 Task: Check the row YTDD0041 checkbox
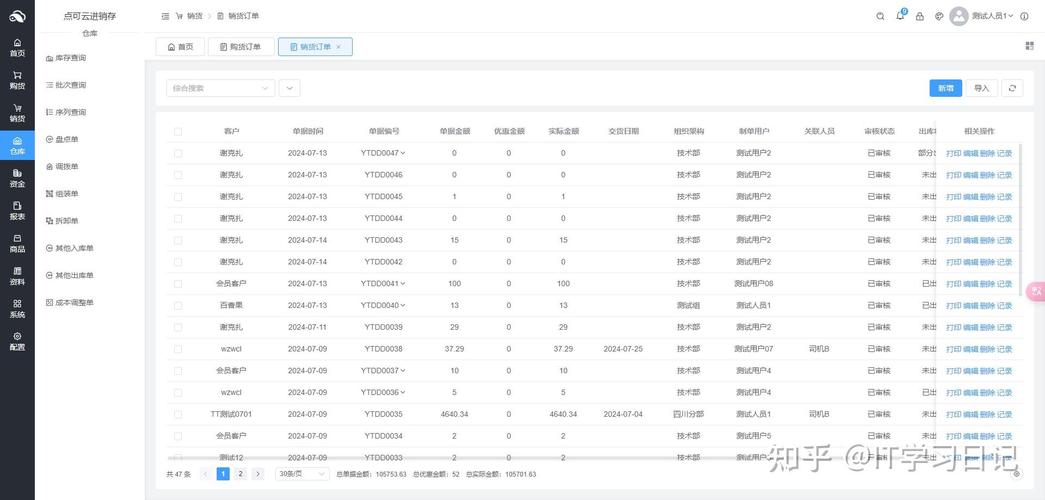(178, 284)
